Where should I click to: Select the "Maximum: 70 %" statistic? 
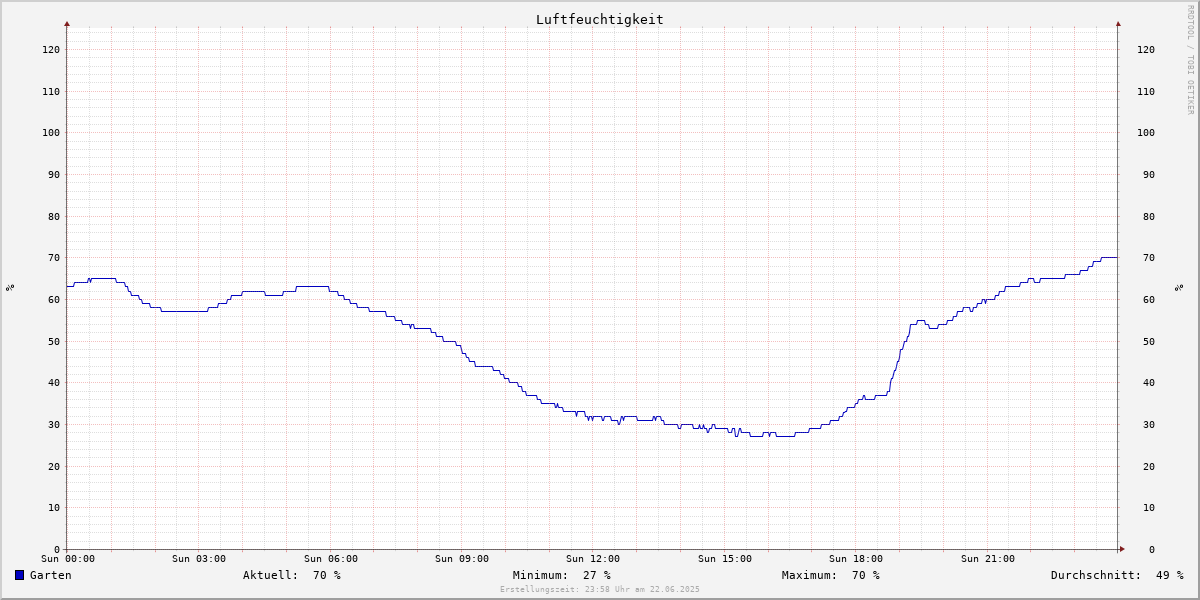831,575
